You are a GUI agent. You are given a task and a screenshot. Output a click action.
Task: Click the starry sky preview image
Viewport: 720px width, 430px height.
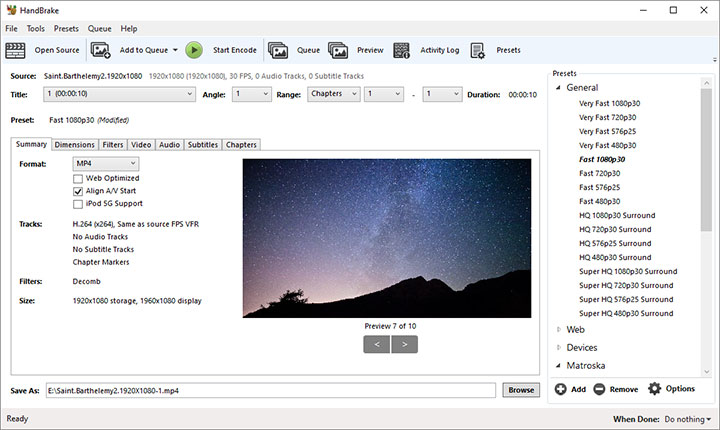coord(387,238)
